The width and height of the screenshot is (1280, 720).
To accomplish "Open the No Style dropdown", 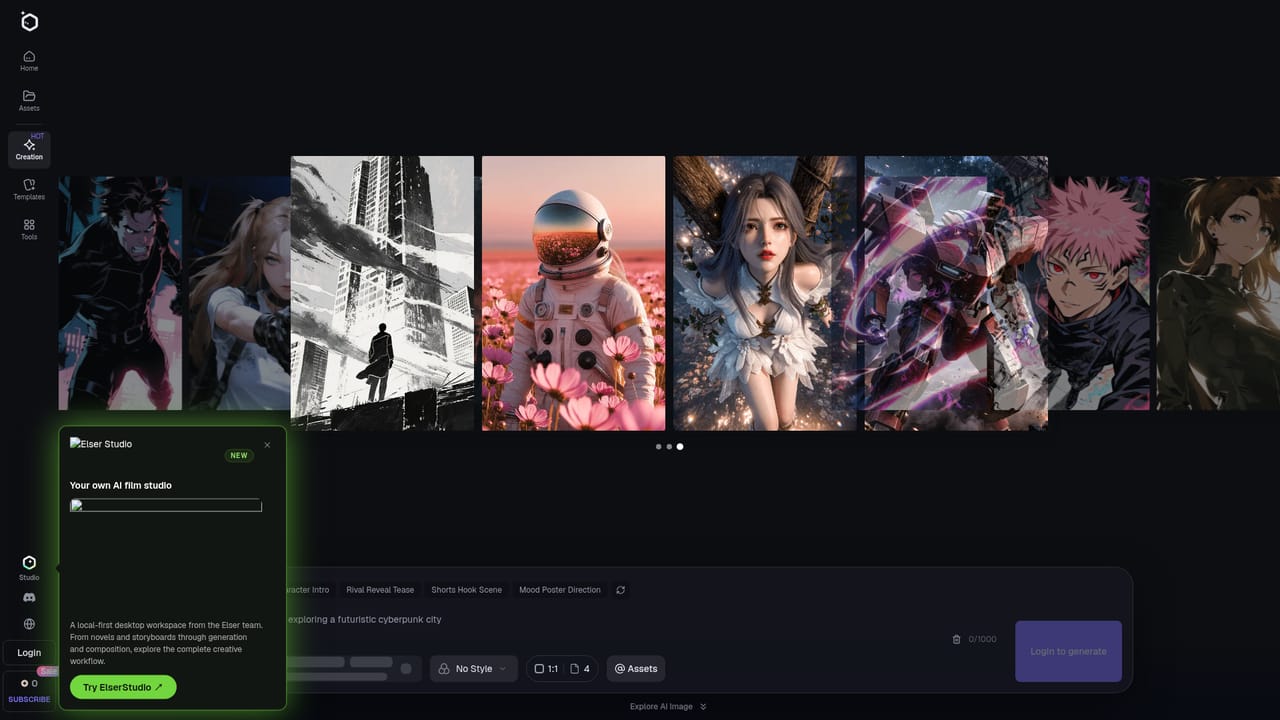I will coord(474,668).
